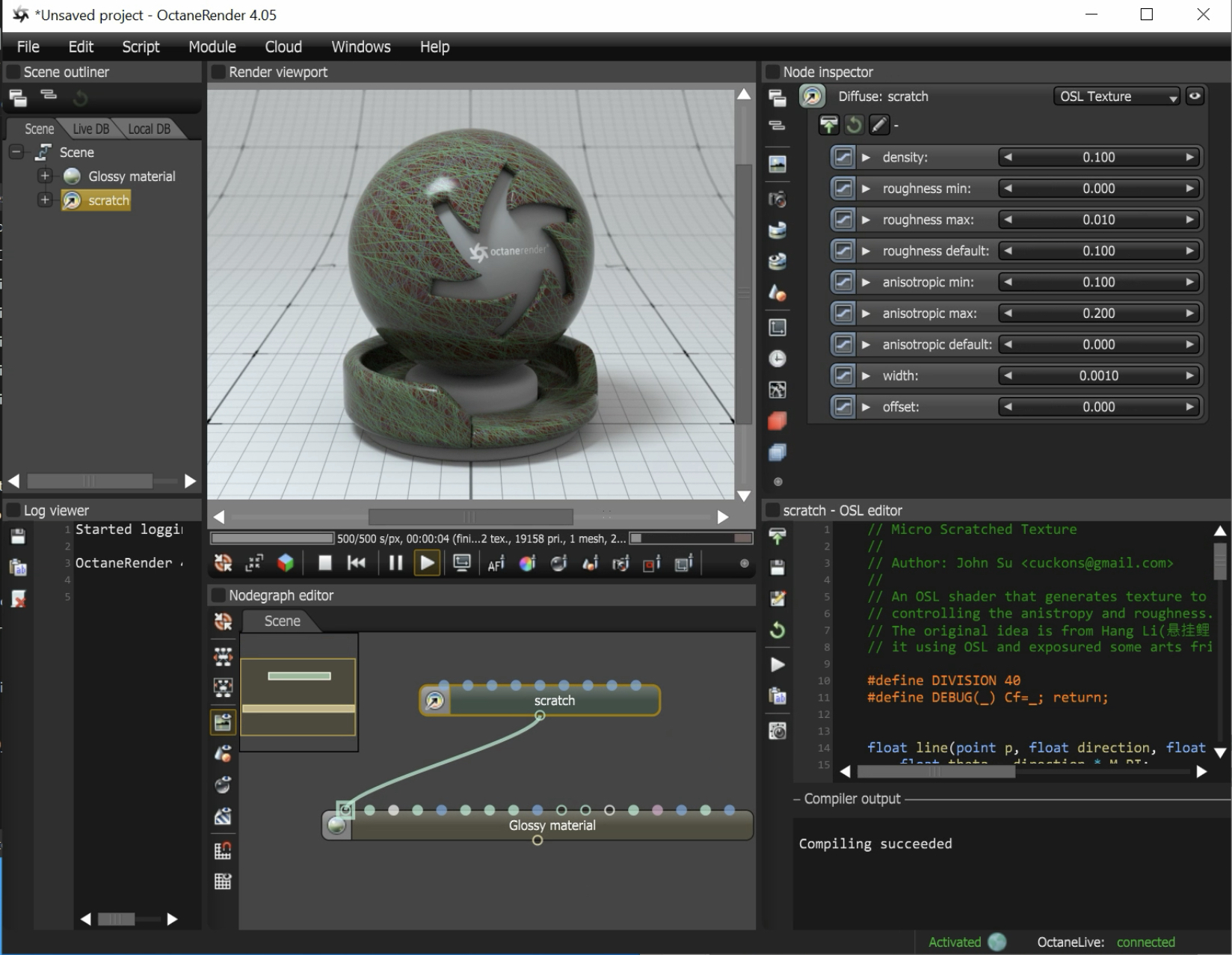This screenshot has height=955, width=1232.
Task: Click the floppy save icon in OSL editor
Action: (777, 568)
